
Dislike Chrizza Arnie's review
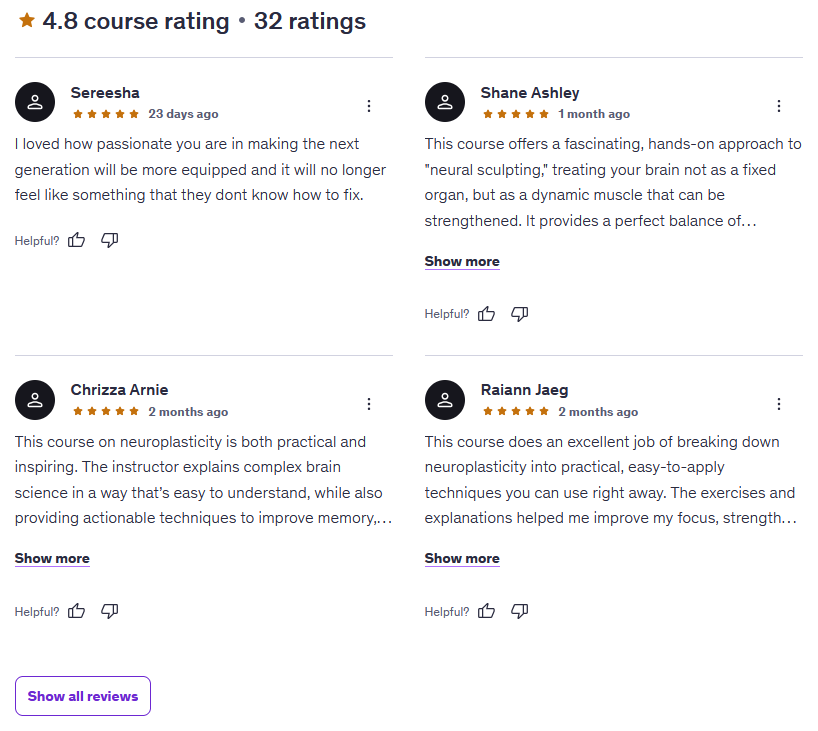coord(110,611)
